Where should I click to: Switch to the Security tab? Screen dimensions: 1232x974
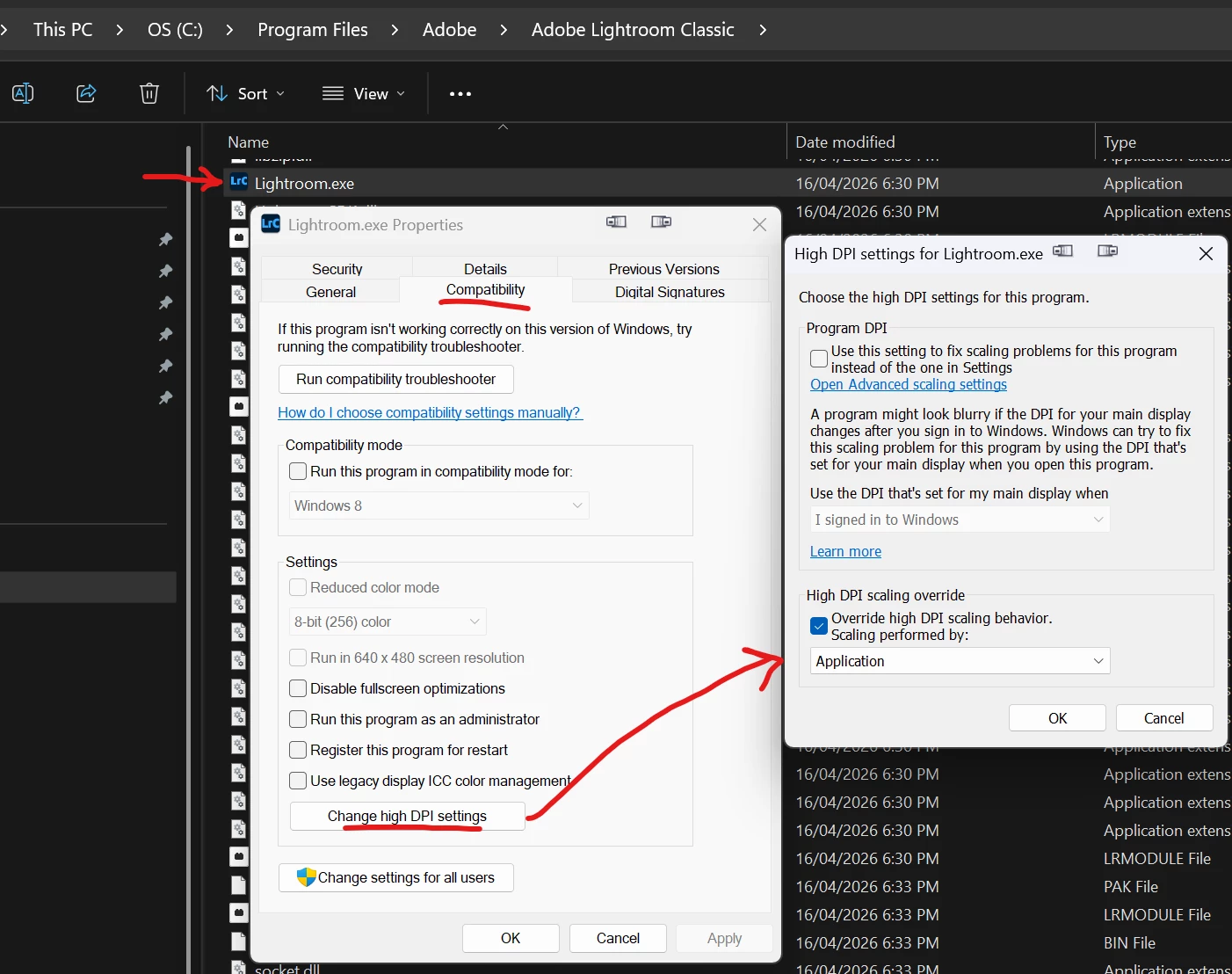337,269
